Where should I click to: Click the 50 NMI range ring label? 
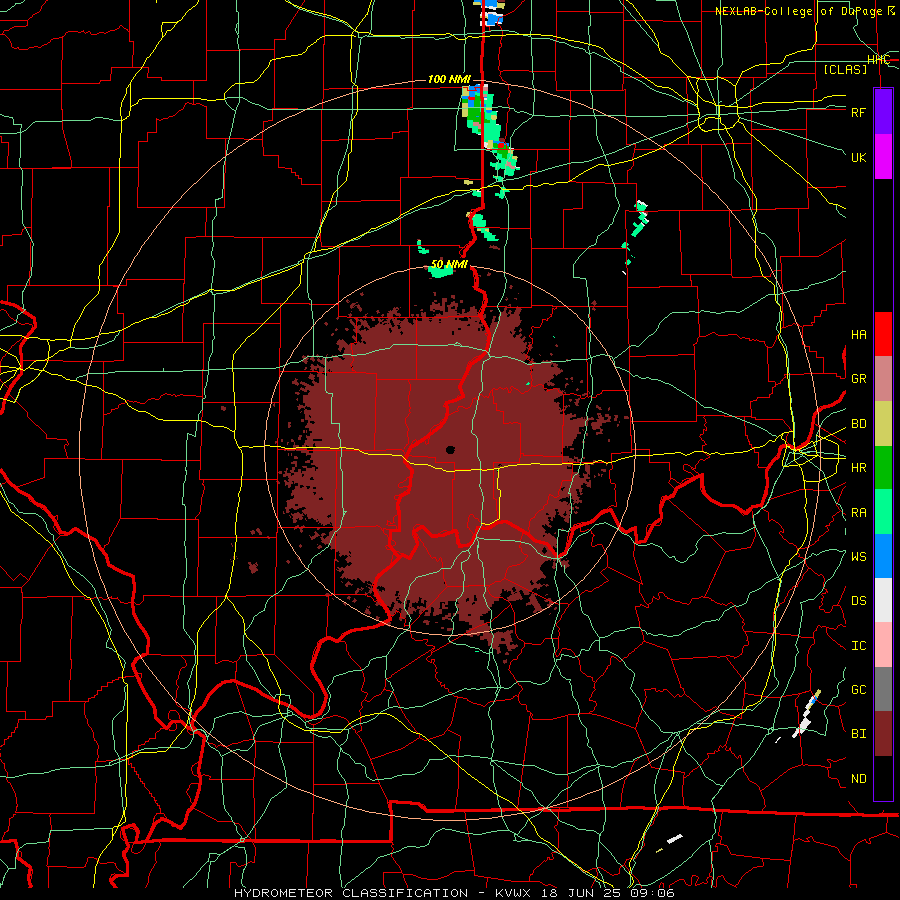449,264
